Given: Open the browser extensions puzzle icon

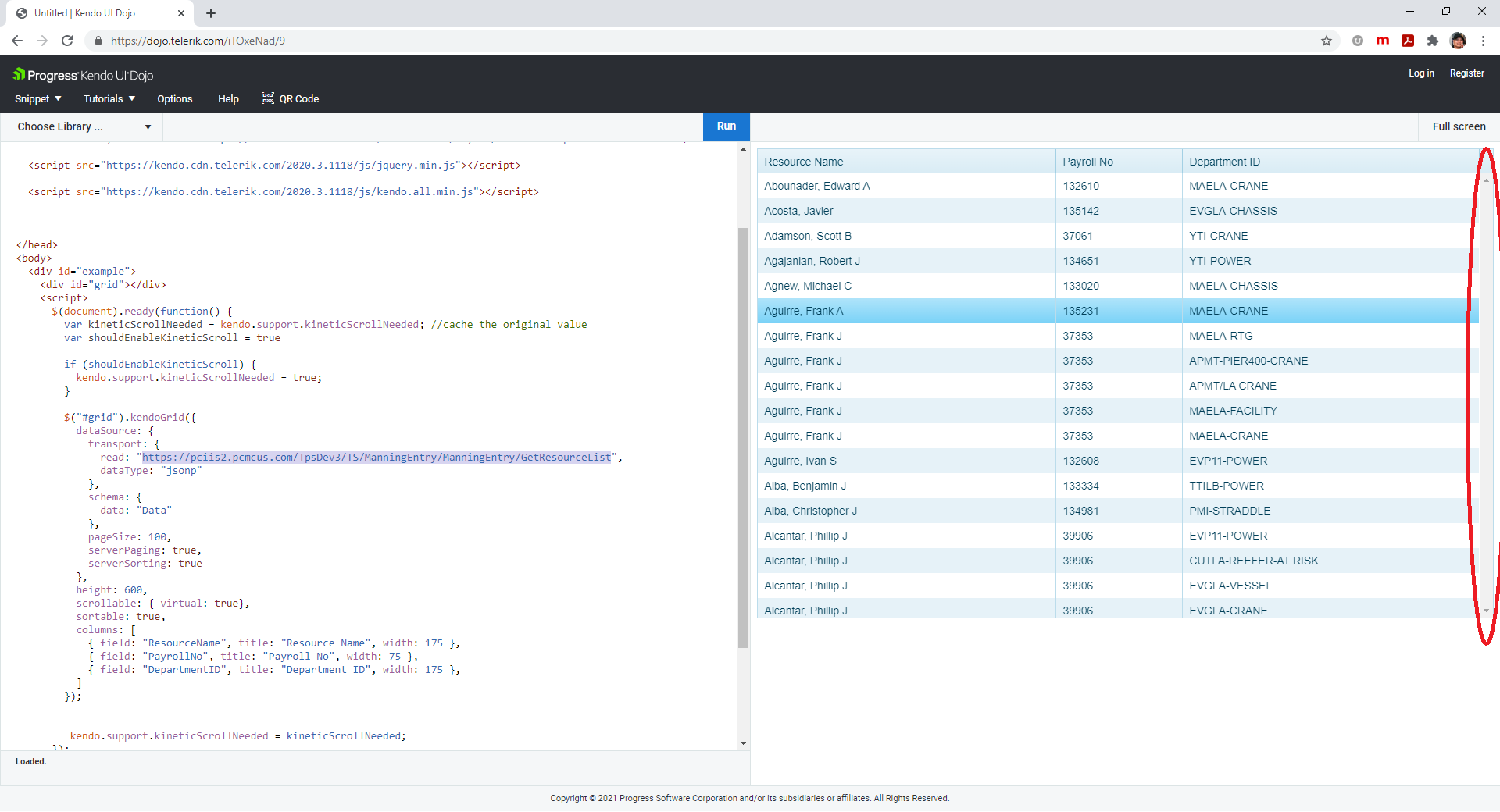Looking at the screenshot, I should [1432, 41].
